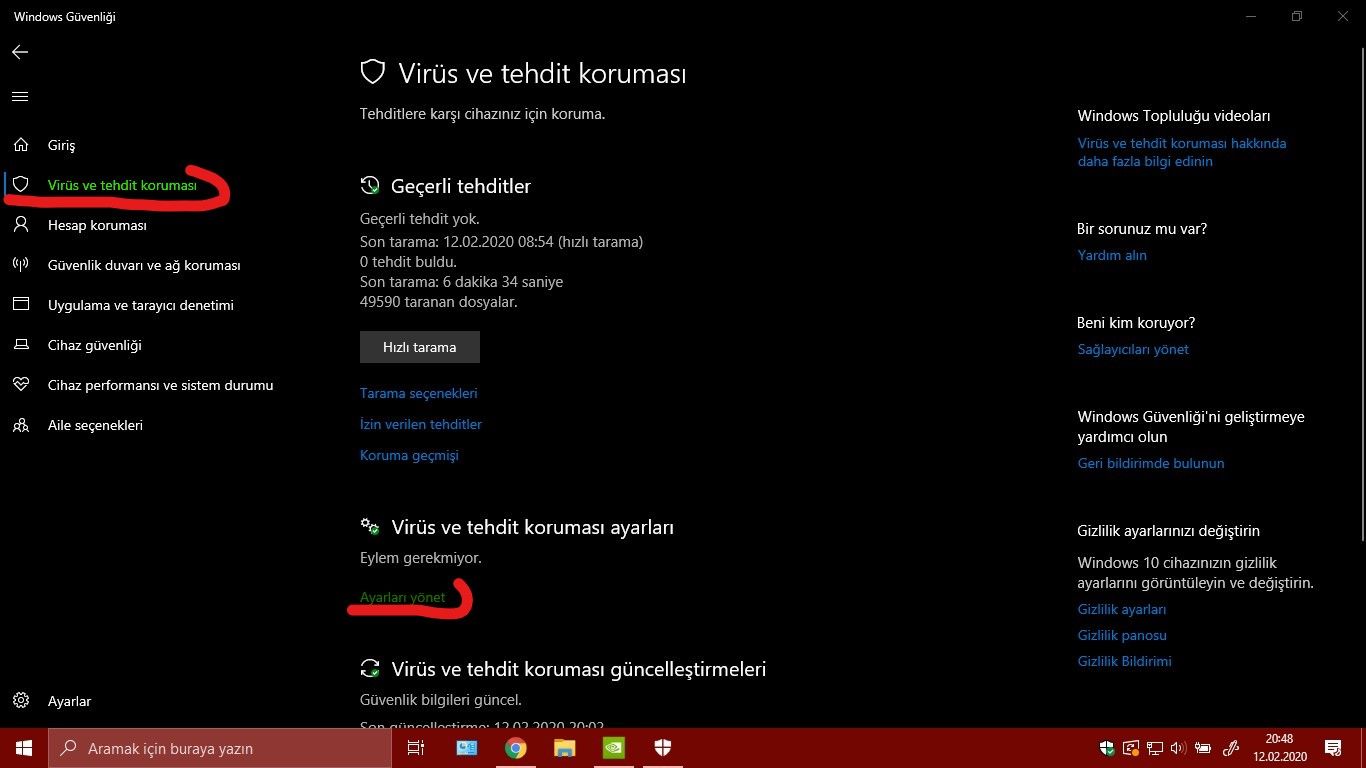The height and width of the screenshot is (768, 1366).
Task: Click the 'Eylem gerekmiyor.' status text
Action: (421, 557)
